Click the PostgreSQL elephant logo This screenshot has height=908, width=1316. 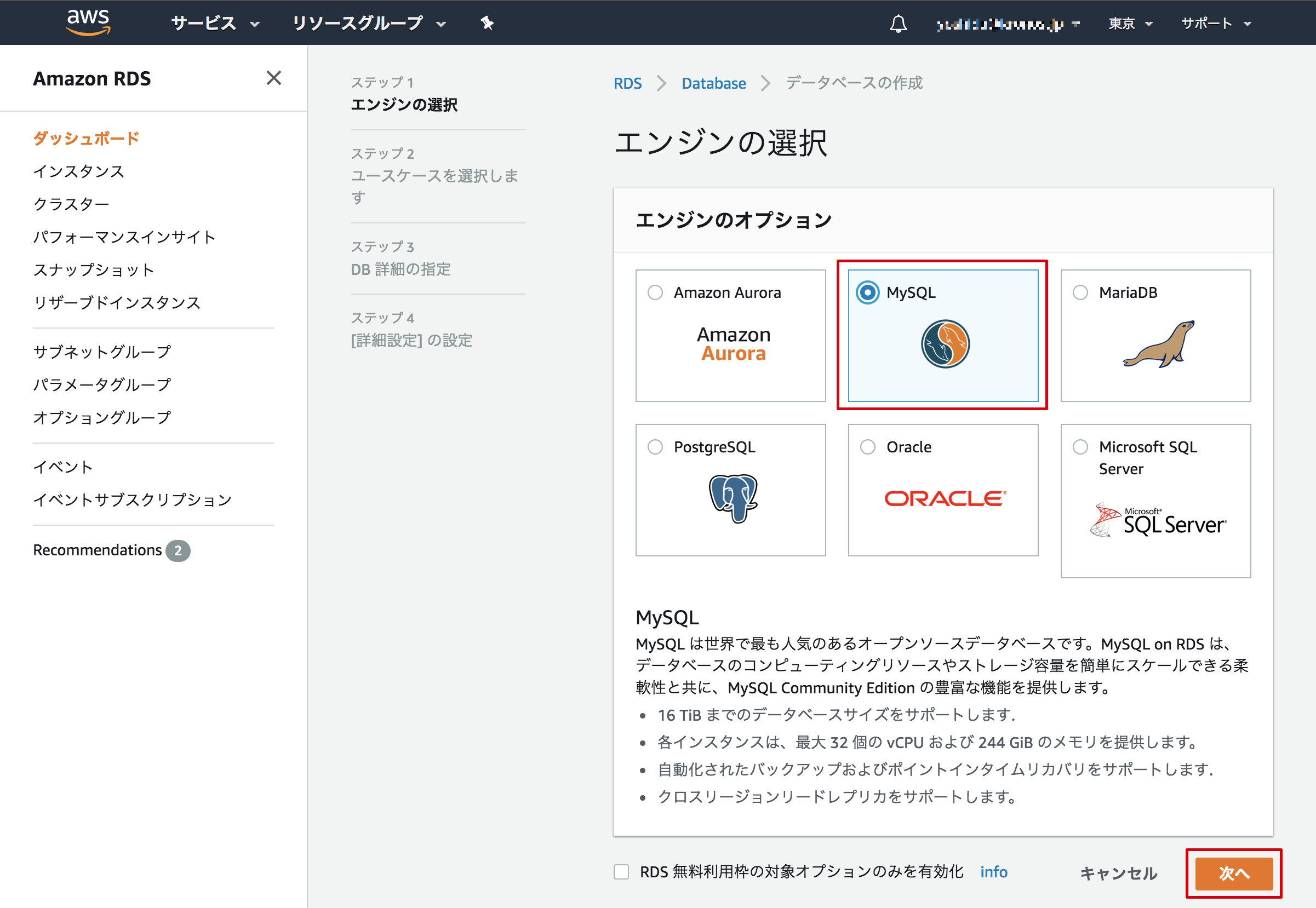[733, 498]
